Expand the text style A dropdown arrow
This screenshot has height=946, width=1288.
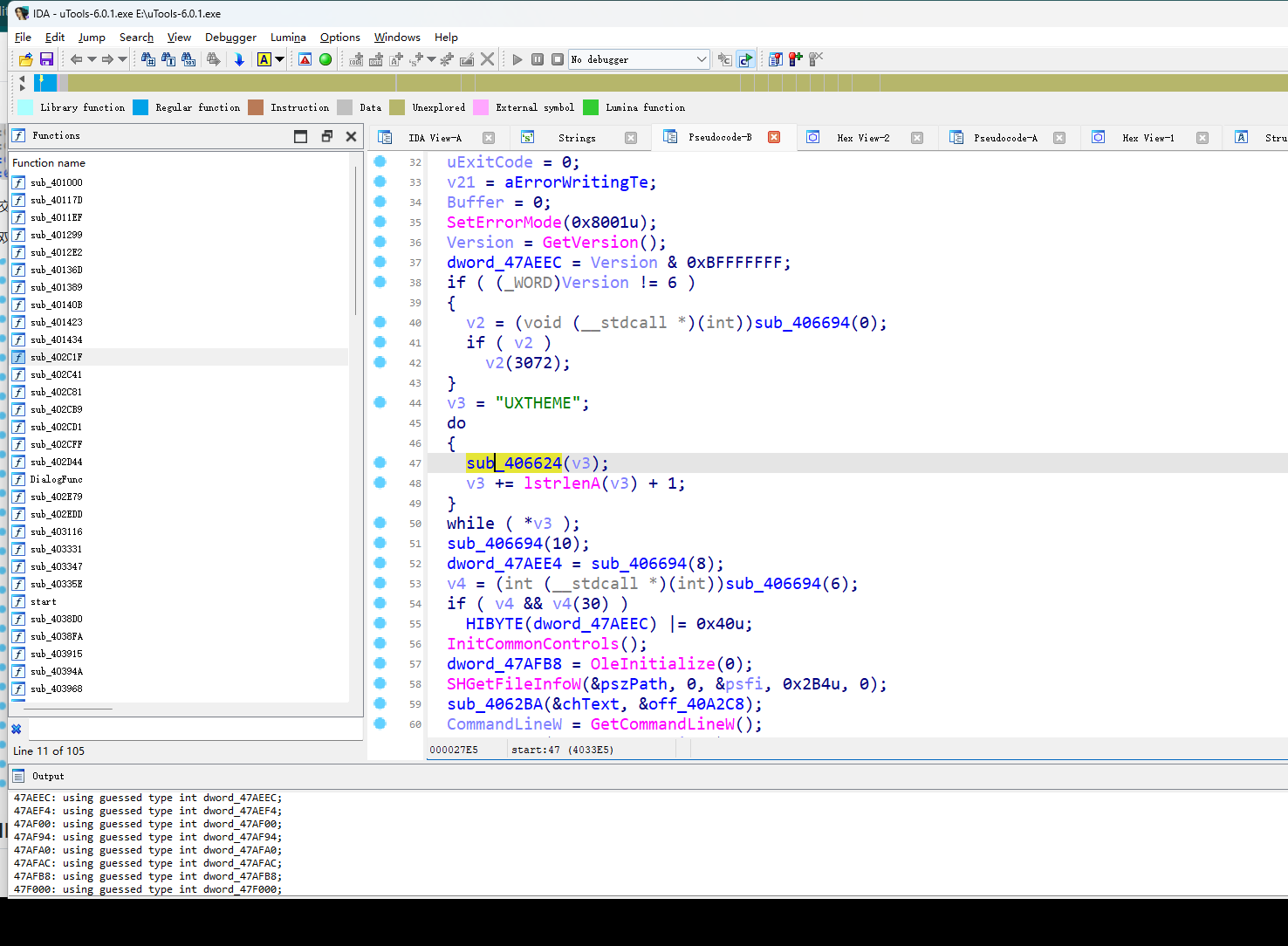(280, 59)
